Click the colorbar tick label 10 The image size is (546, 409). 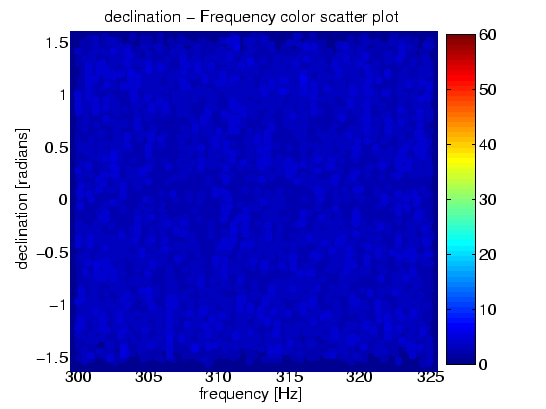coord(488,309)
